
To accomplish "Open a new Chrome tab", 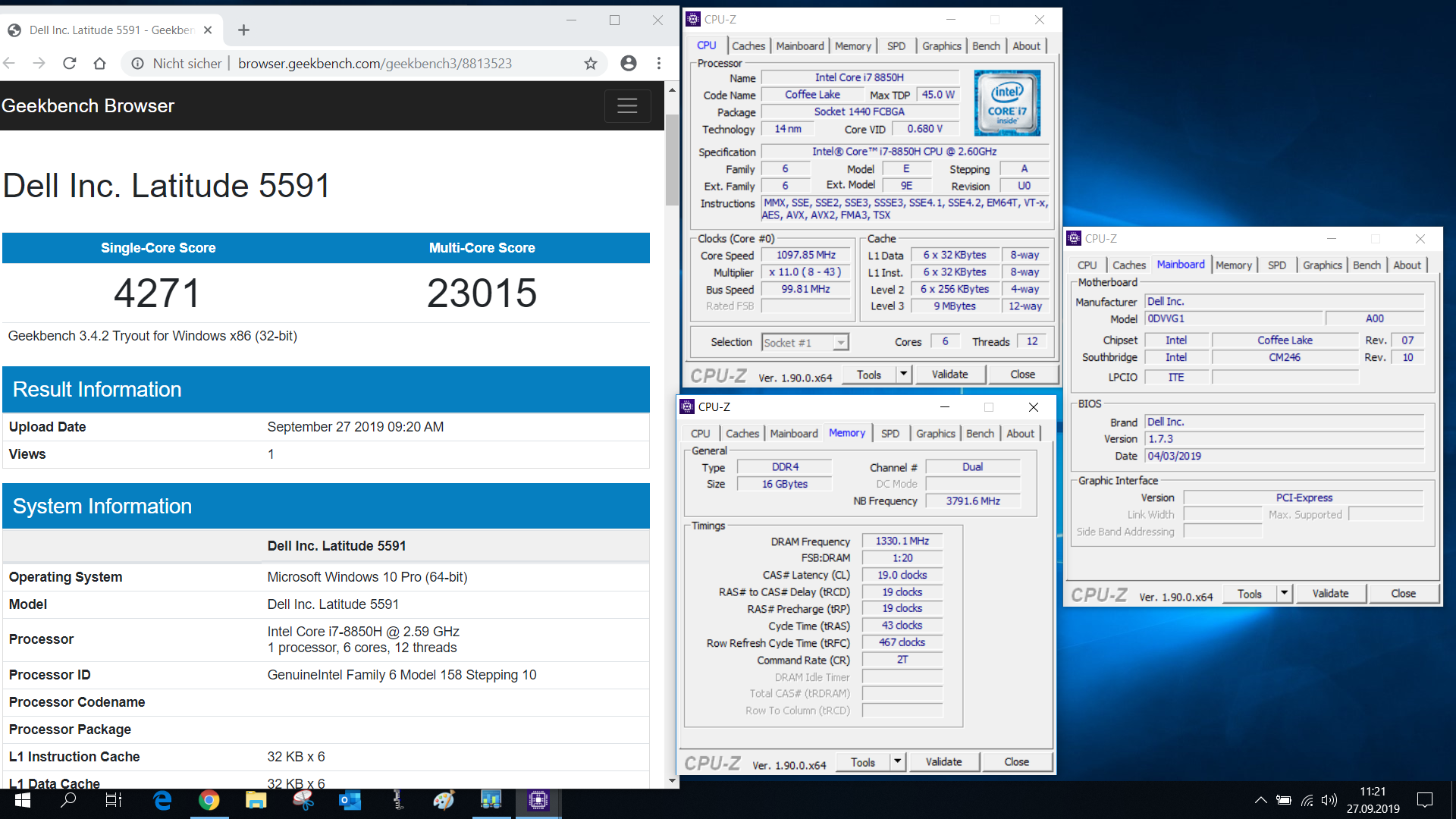I will point(243,30).
